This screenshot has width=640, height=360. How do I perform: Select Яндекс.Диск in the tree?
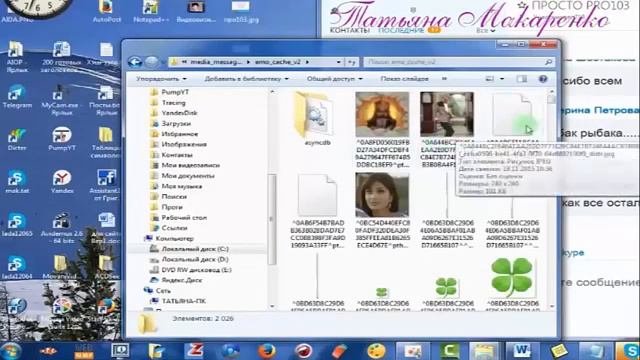182,280
